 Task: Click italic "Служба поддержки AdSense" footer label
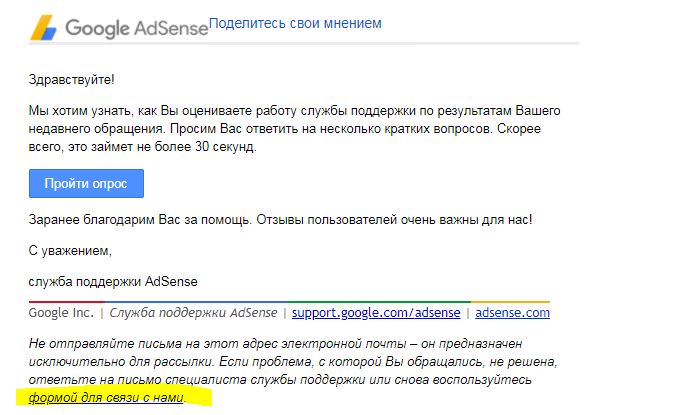pos(195,312)
